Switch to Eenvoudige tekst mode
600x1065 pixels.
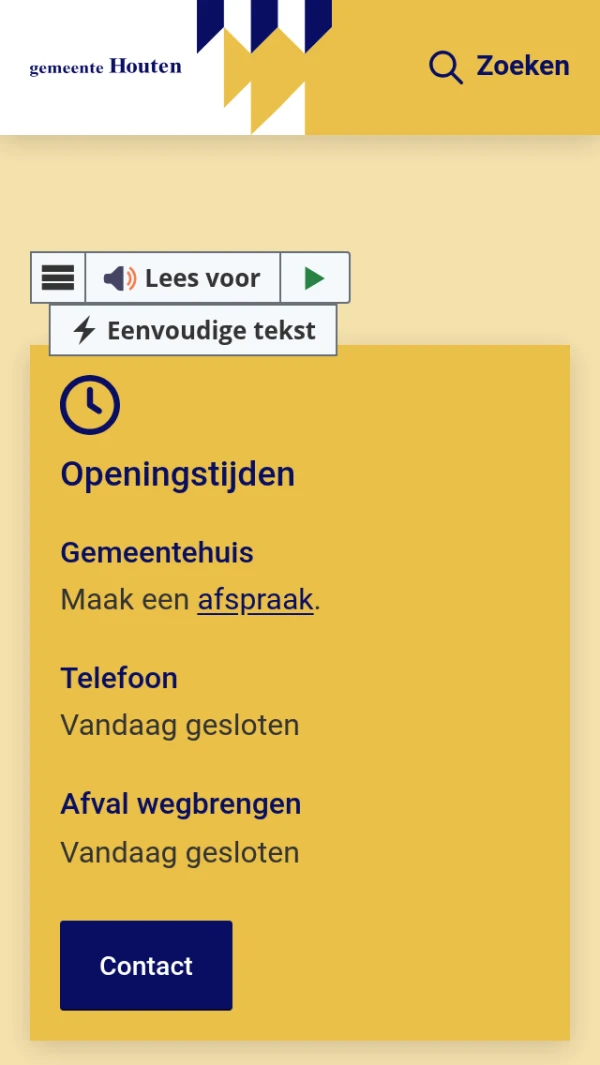(211, 330)
